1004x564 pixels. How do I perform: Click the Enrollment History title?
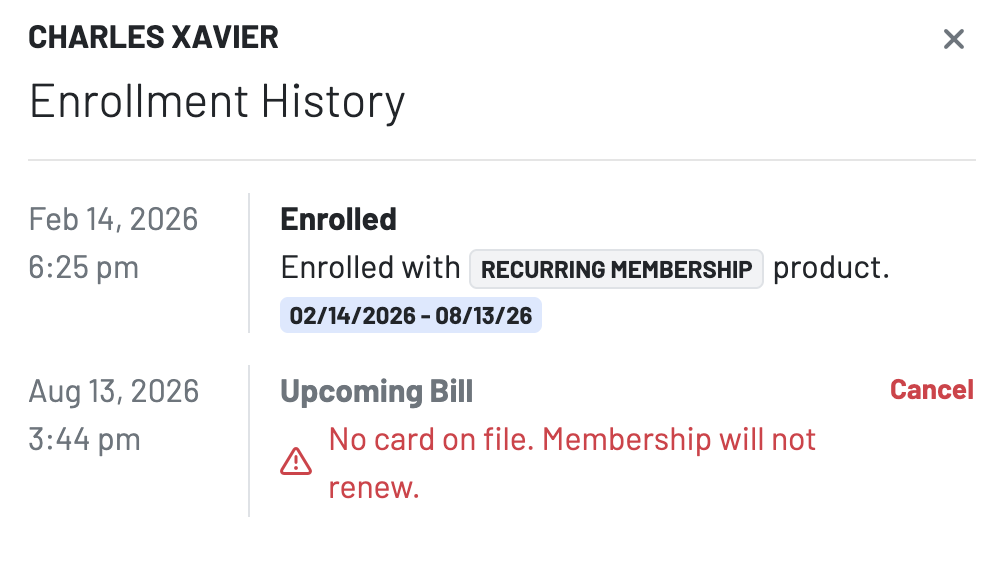217,102
